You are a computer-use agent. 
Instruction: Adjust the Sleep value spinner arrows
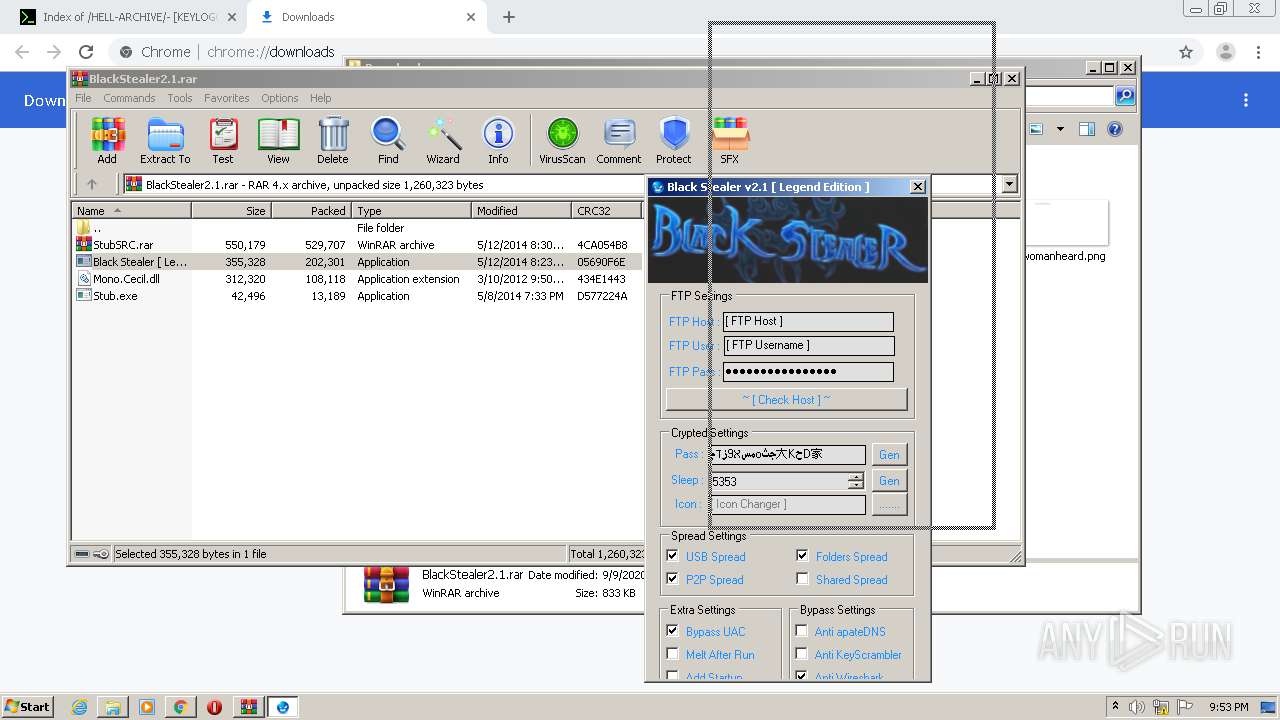coord(856,481)
